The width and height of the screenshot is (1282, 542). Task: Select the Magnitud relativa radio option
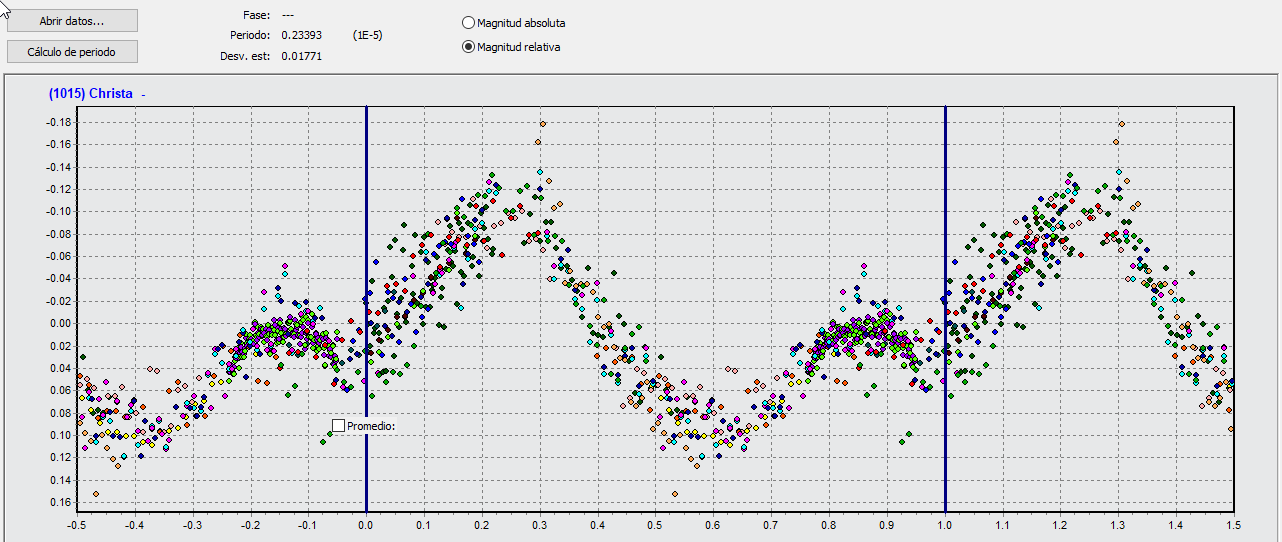click(469, 47)
